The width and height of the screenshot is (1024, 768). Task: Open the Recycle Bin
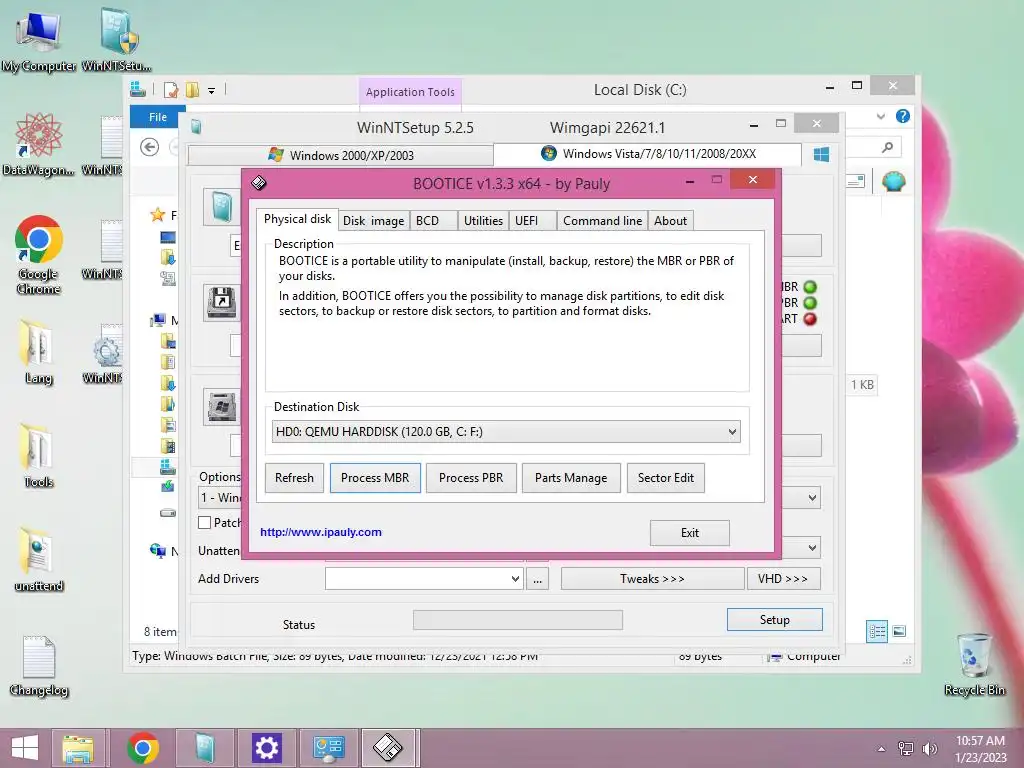pyautogui.click(x=975, y=664)
